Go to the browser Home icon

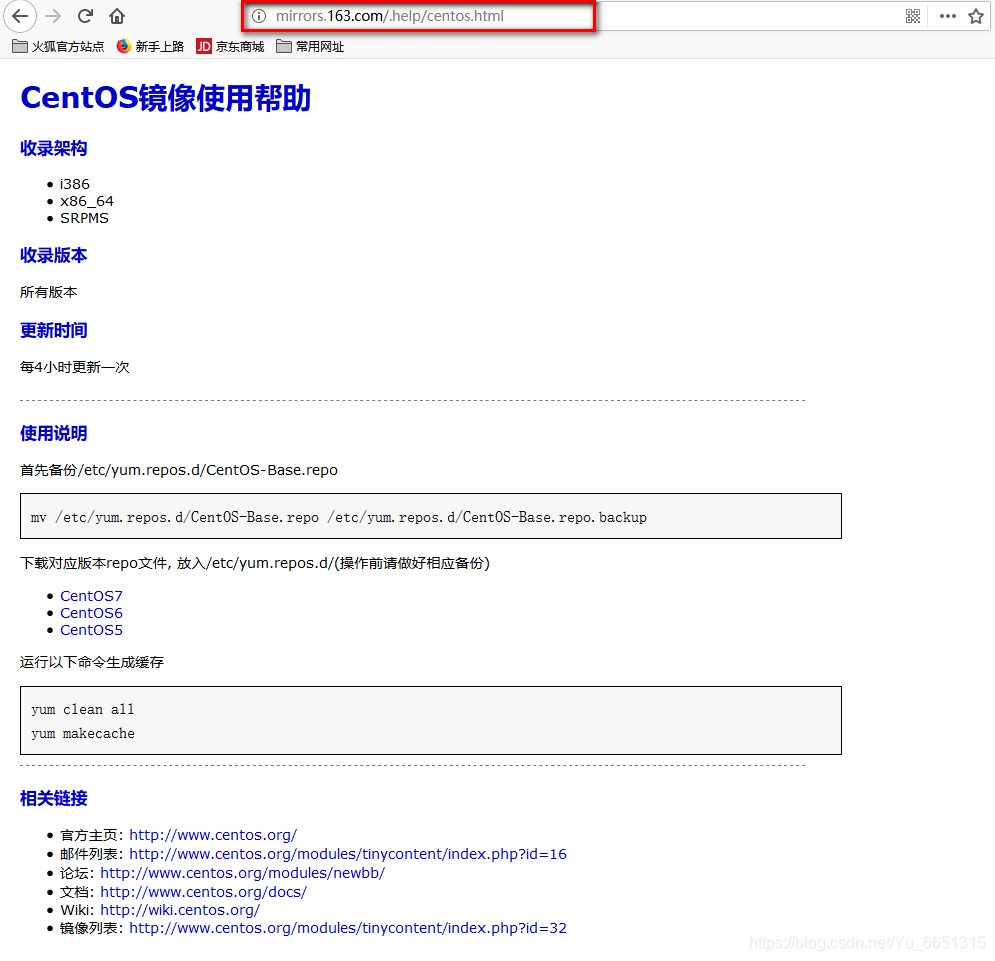pos(117,16)
